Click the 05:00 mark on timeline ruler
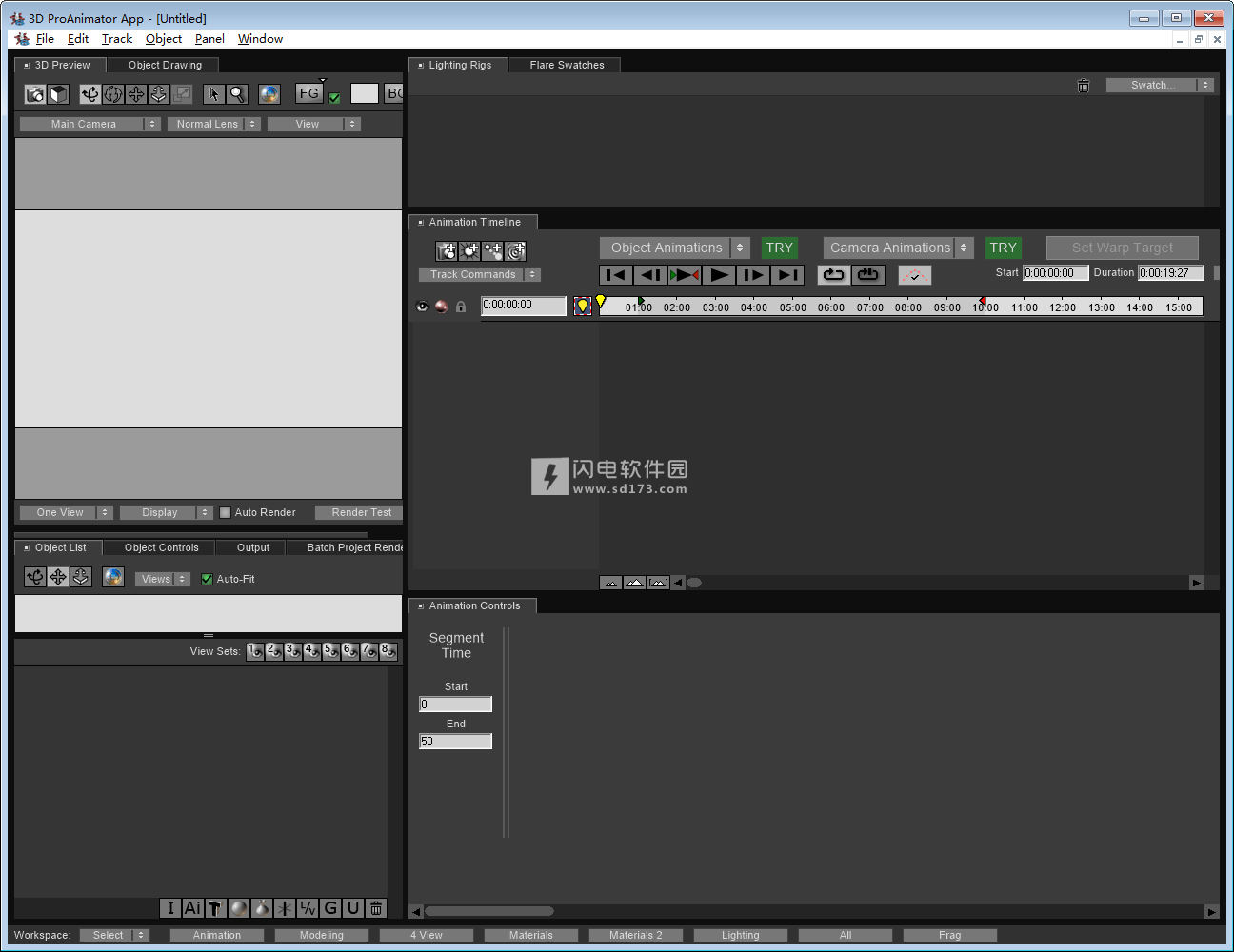The width and height of the screenshot is (1234, 952). click(792, 307)
